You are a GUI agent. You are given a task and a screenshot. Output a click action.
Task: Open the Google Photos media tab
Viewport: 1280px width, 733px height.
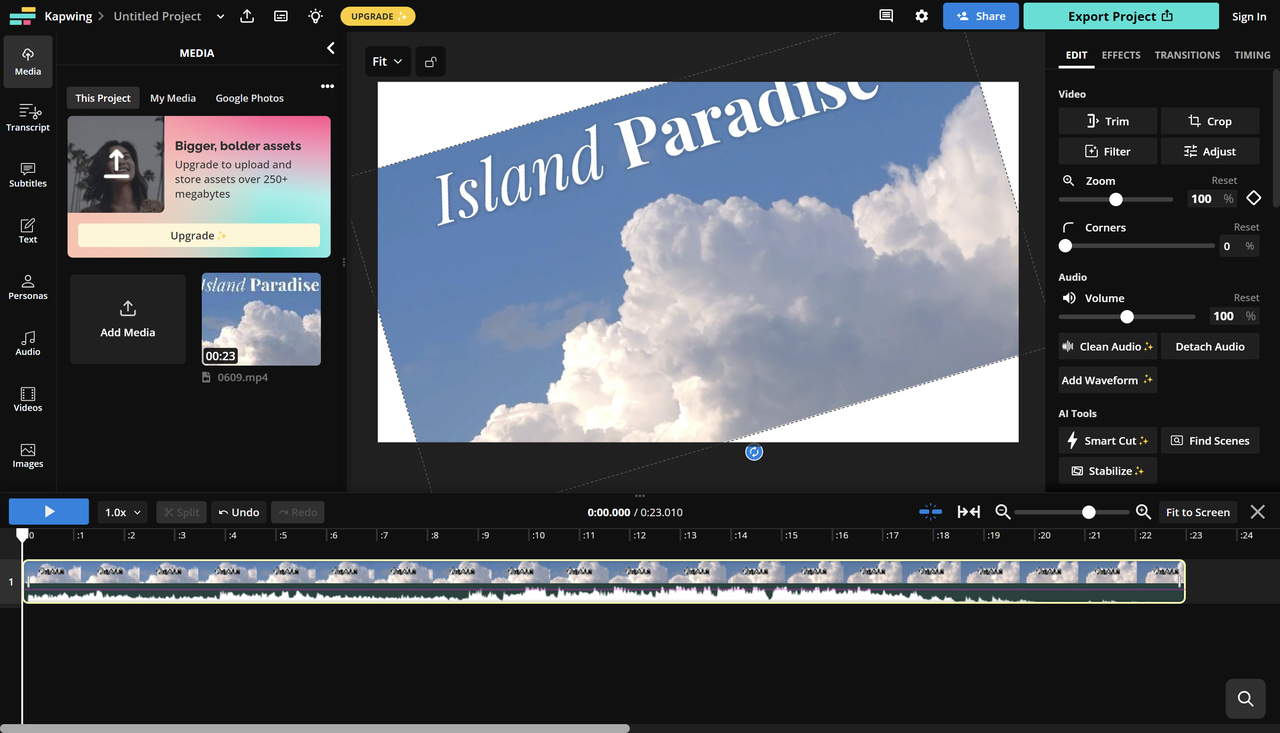tap(249, 97)
